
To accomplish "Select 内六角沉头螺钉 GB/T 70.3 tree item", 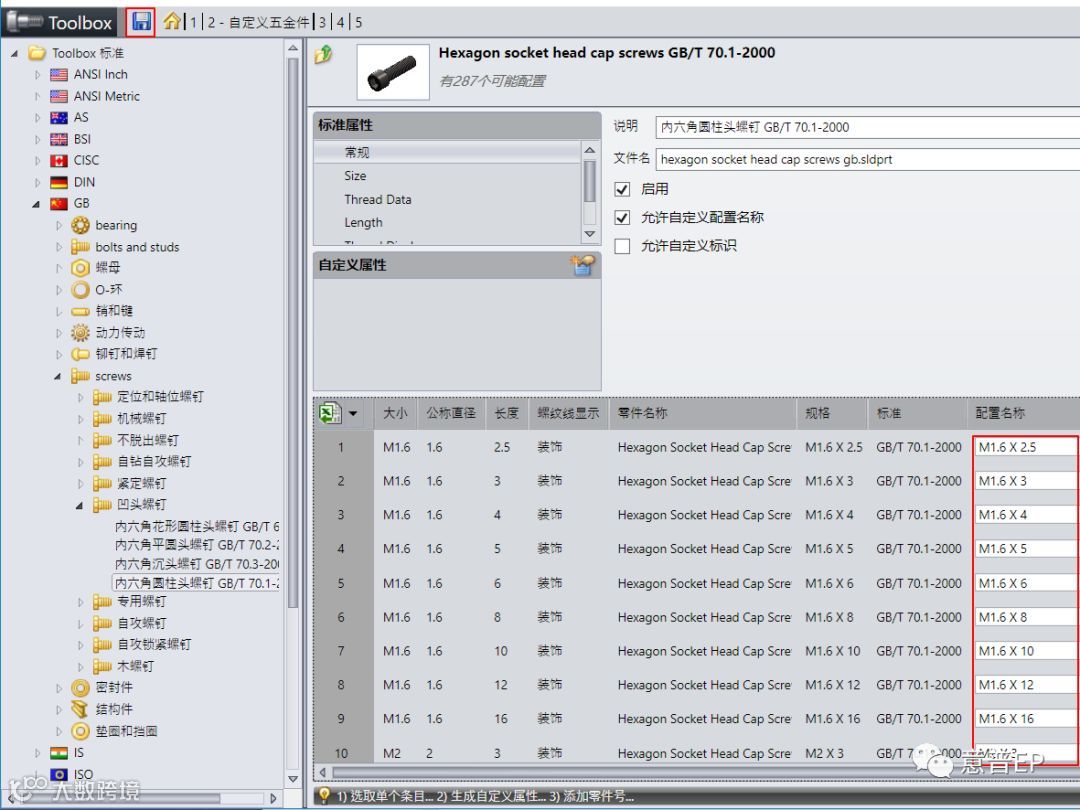I will 196,564.
